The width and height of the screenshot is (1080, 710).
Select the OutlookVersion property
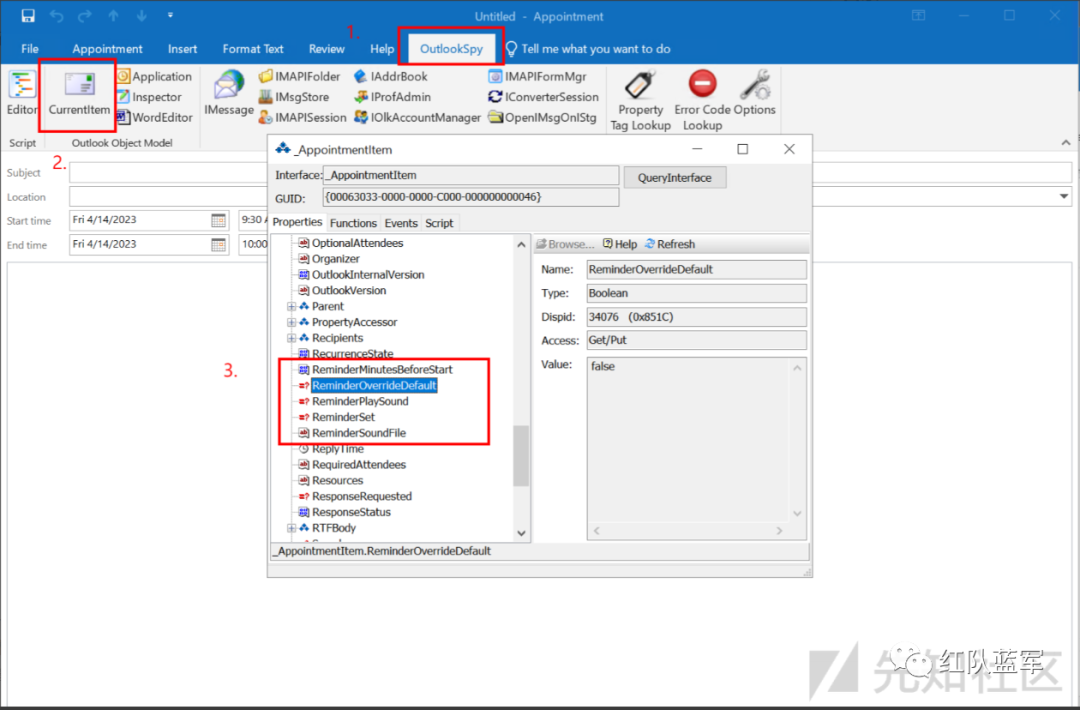[x=349, y=291]
